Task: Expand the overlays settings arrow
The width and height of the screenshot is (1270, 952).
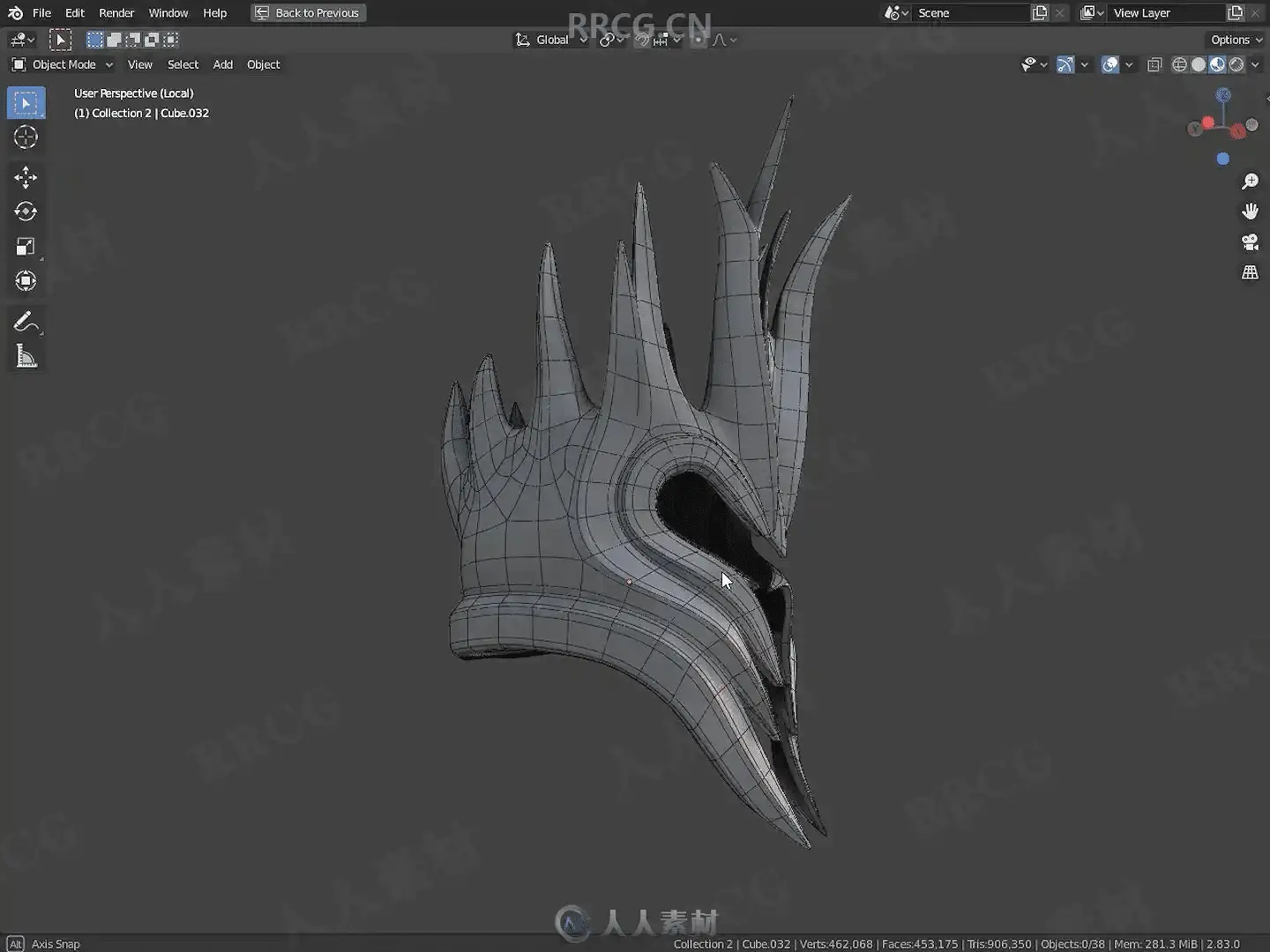Action: [1129, 64]
